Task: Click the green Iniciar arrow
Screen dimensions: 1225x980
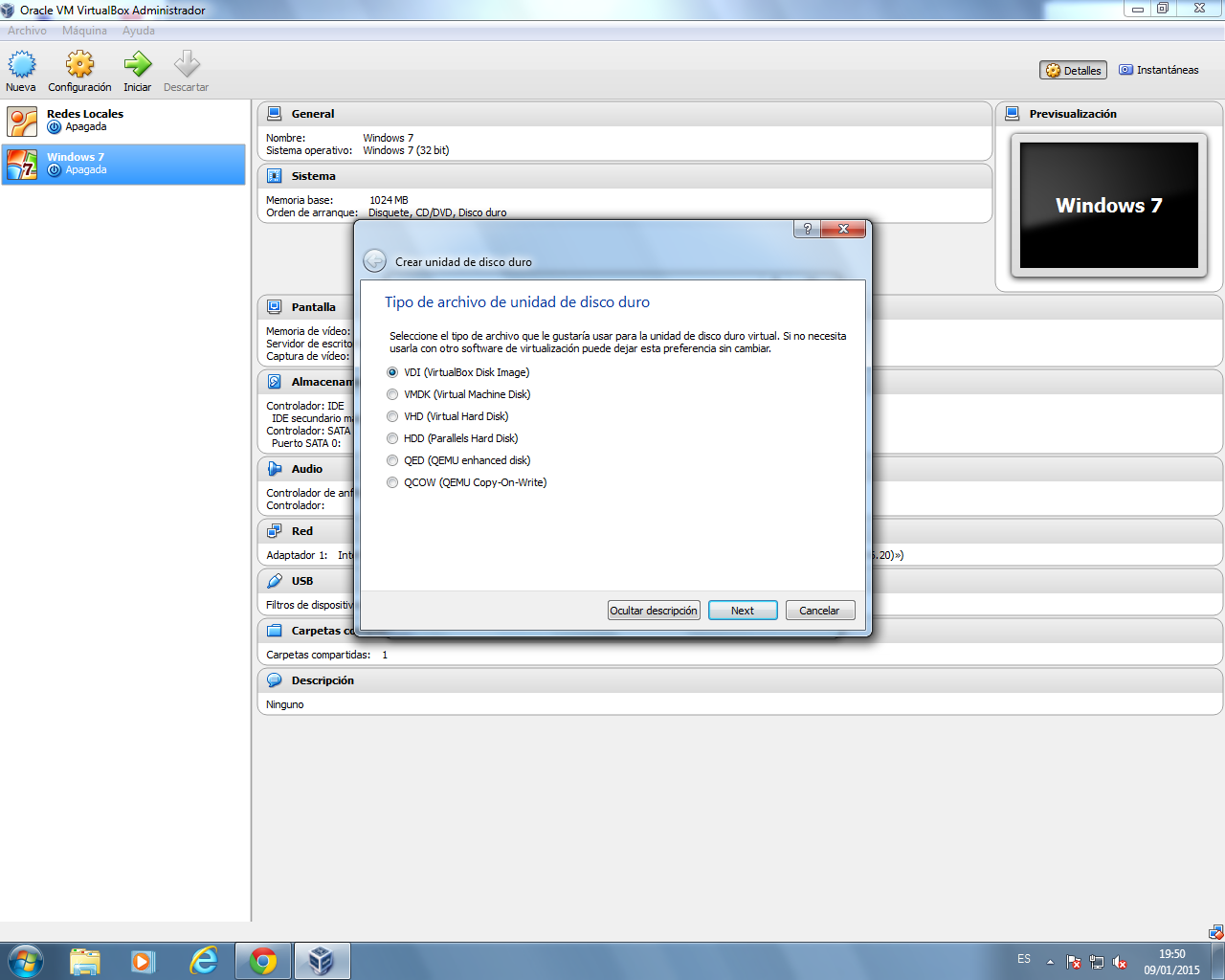Action: 137,64
